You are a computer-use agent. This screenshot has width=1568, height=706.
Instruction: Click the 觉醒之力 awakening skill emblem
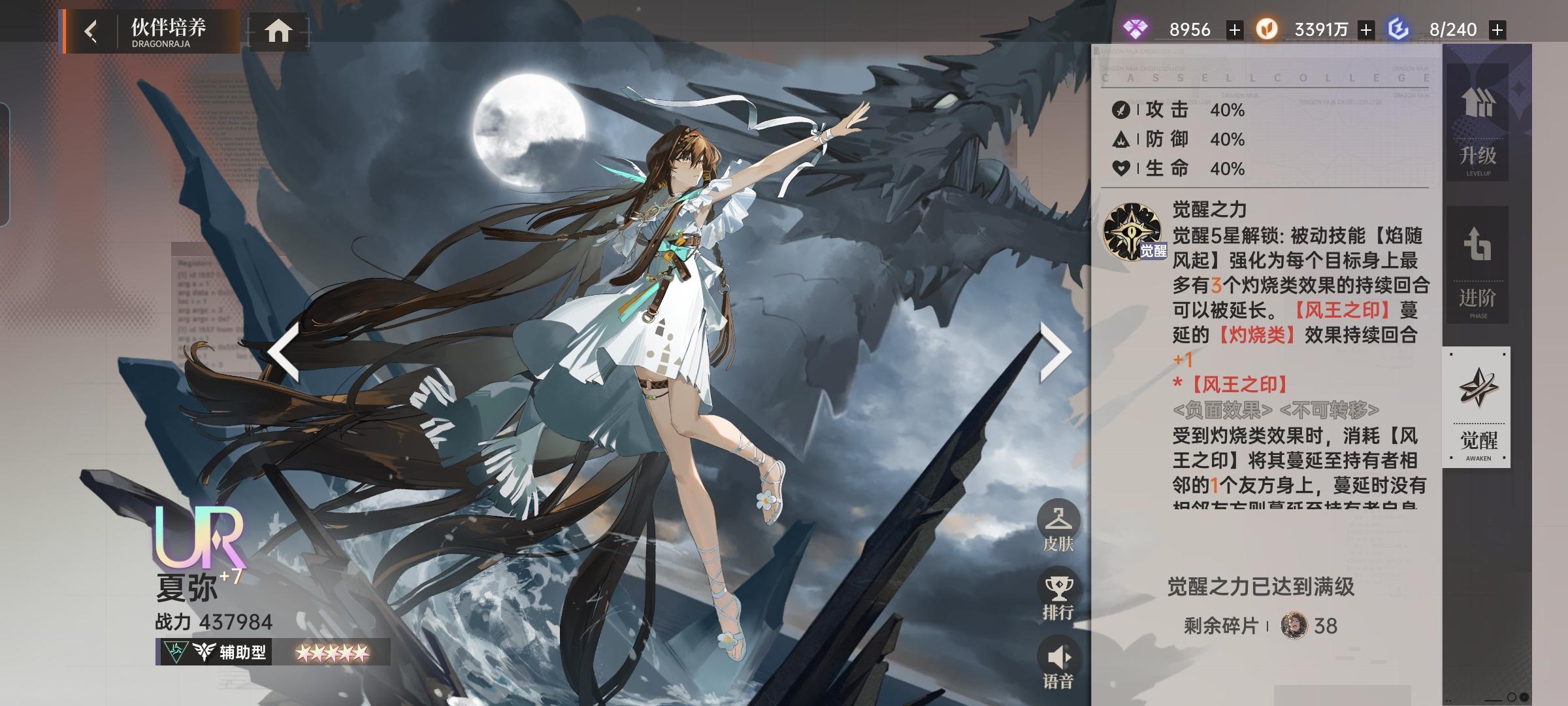[1132, 231]
